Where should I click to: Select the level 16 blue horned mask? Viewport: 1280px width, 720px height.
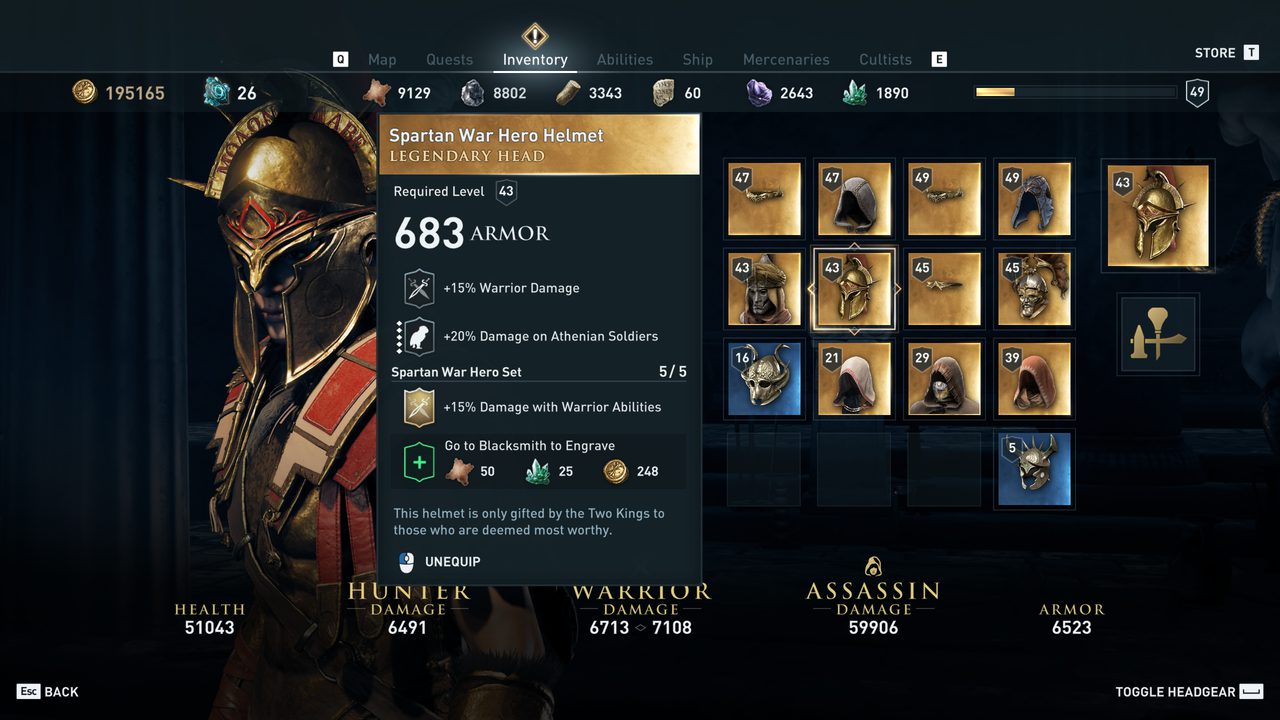click(x=764, y=379)
